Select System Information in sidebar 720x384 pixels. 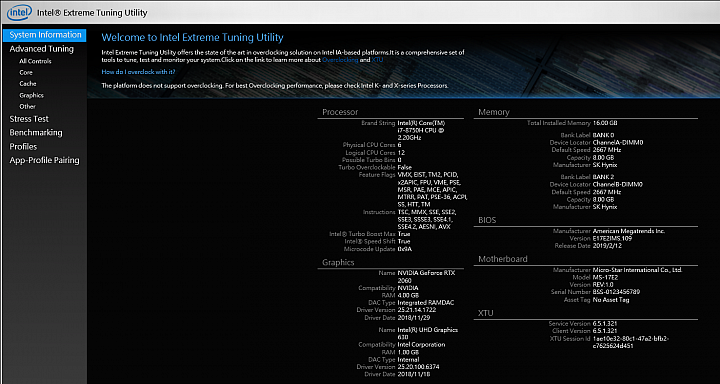pyautogui.click(x=45, y=35)
